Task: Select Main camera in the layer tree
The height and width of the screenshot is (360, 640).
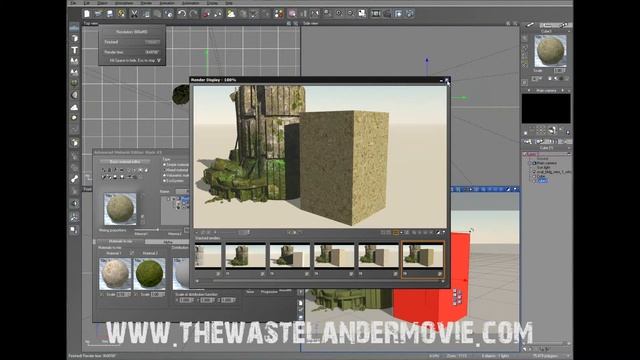Action: point(547,163)
